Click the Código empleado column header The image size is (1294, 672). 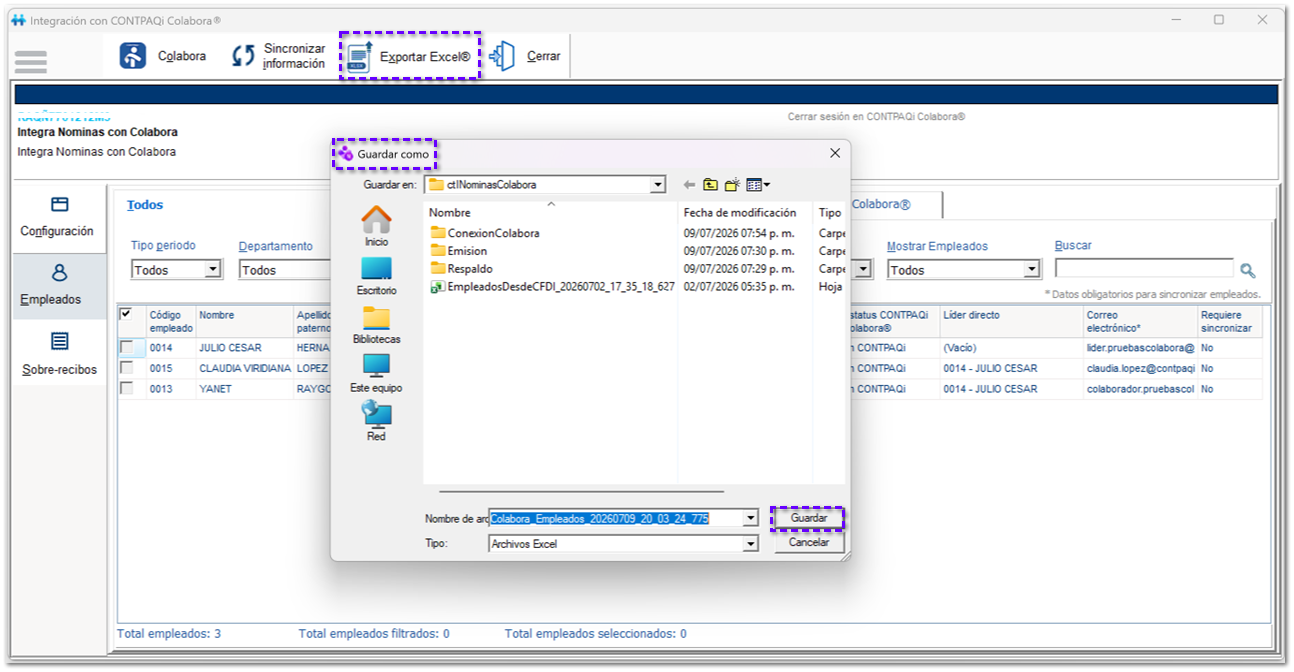171,321
